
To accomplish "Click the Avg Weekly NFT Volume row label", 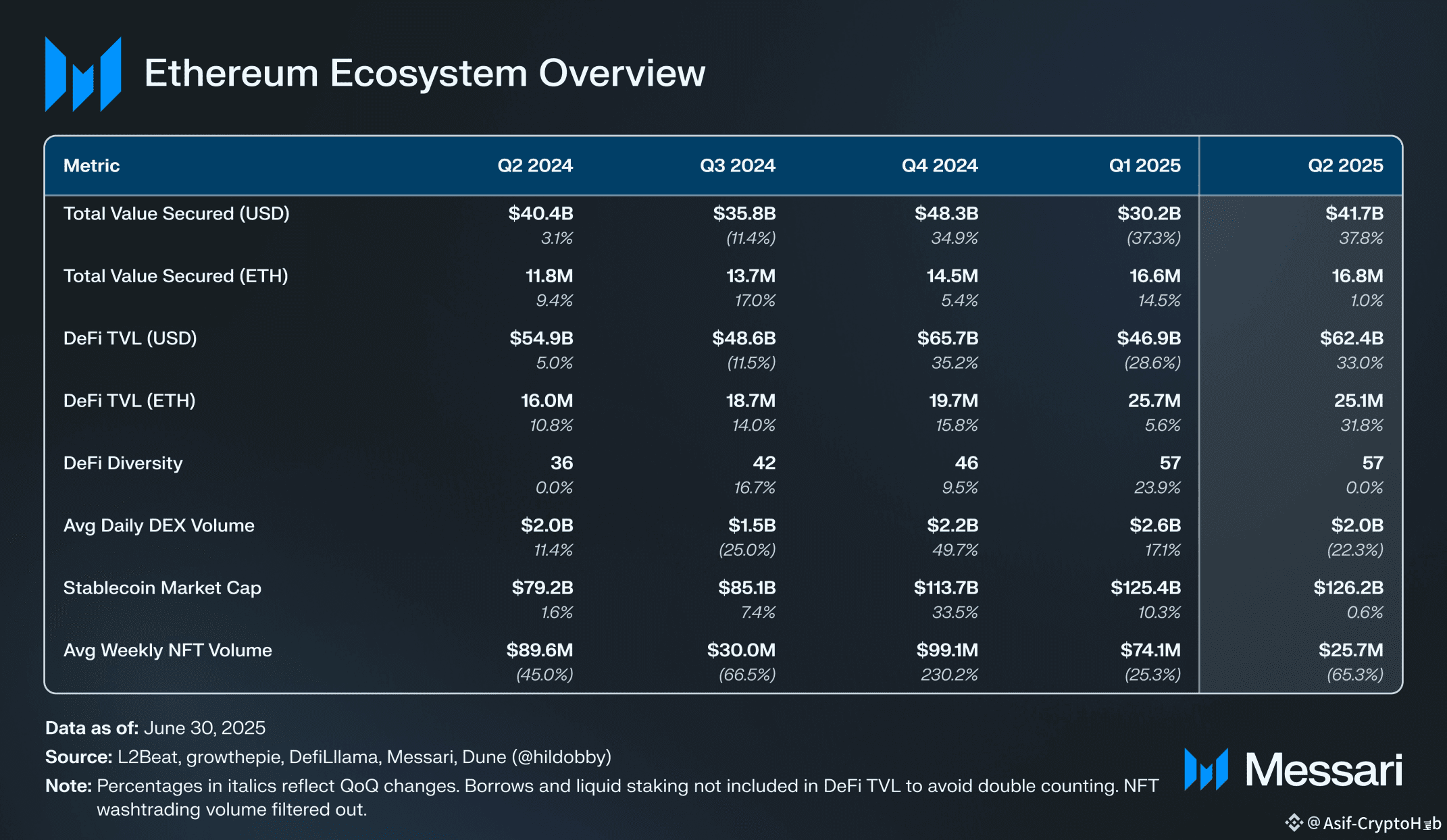I will coord(168,650).
